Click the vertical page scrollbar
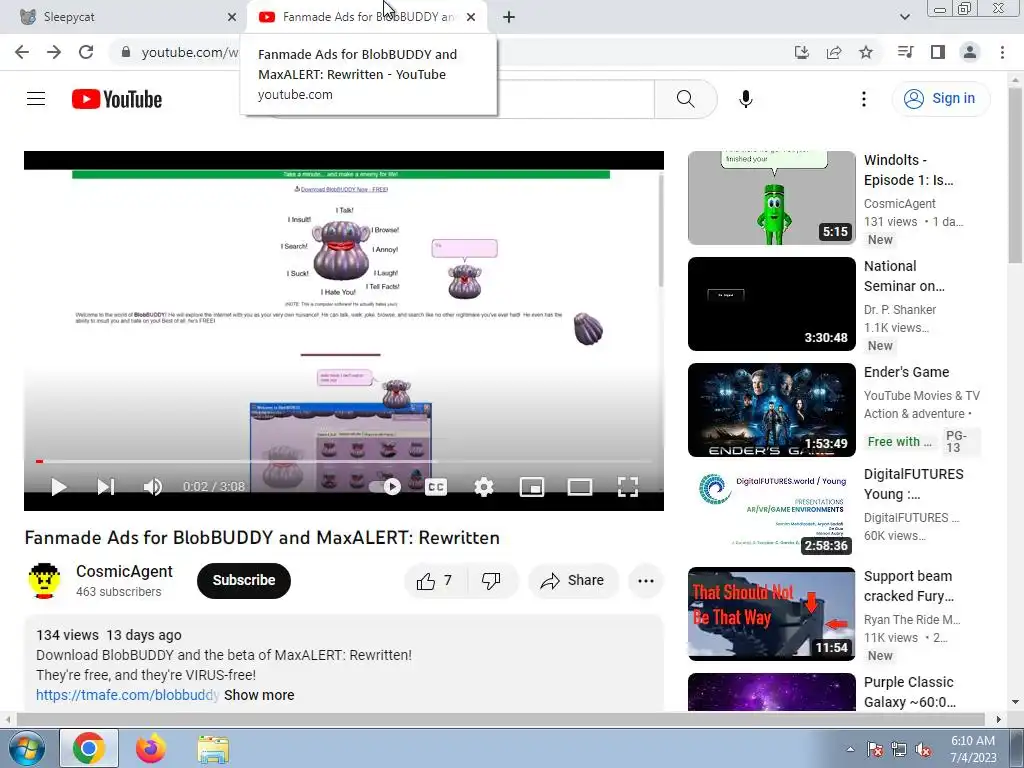 pyautogui.click(x=1015, y=176)
